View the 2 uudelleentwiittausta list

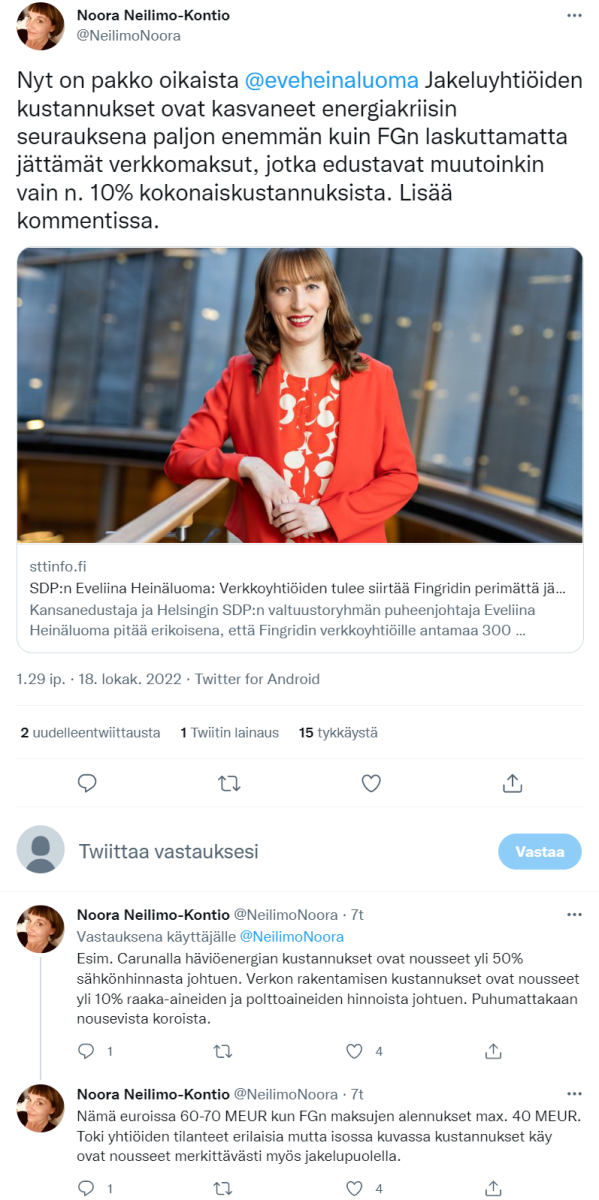point(90,733)
